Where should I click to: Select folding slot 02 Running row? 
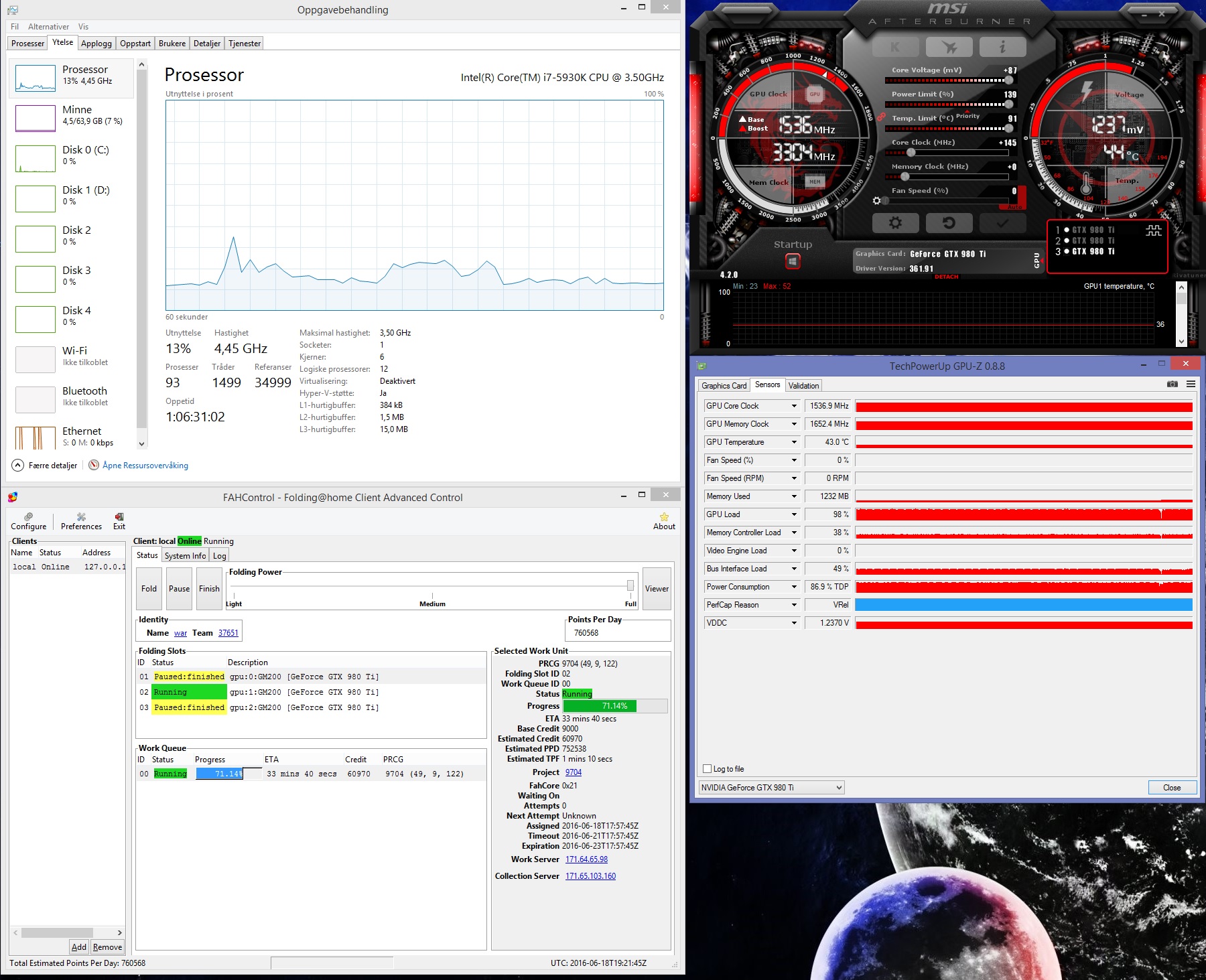(312, 692)
